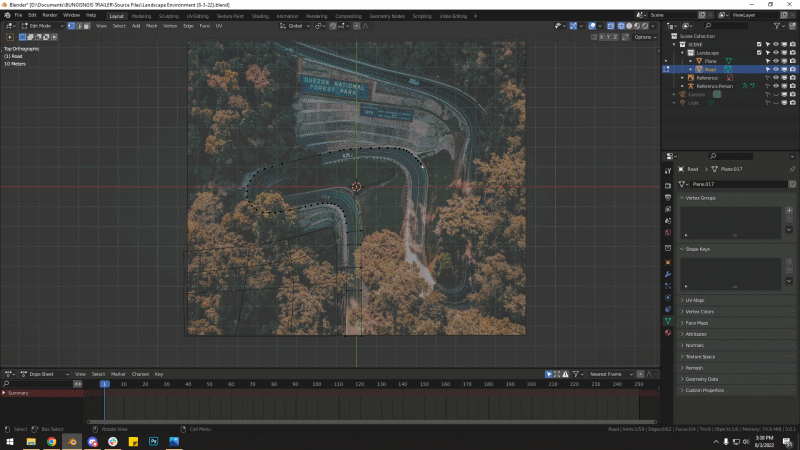
Task: Expand the UV Maps panel
Action: point(695,300)
